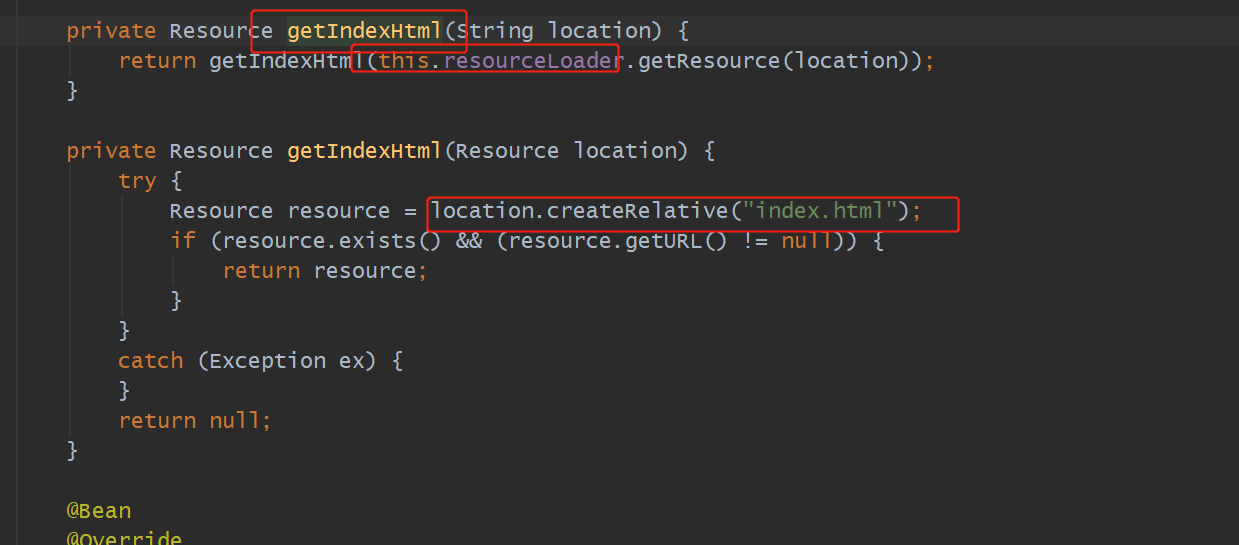Click the location variable before createRelative

click(482, 211)
